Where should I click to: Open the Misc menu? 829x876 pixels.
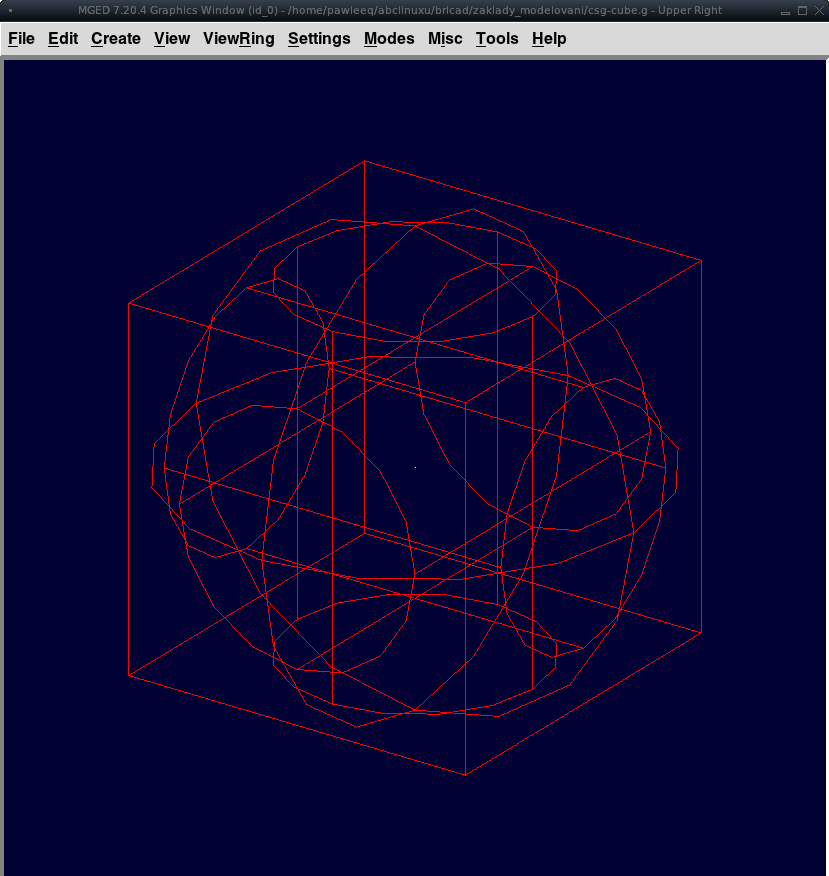click(445, 39)
